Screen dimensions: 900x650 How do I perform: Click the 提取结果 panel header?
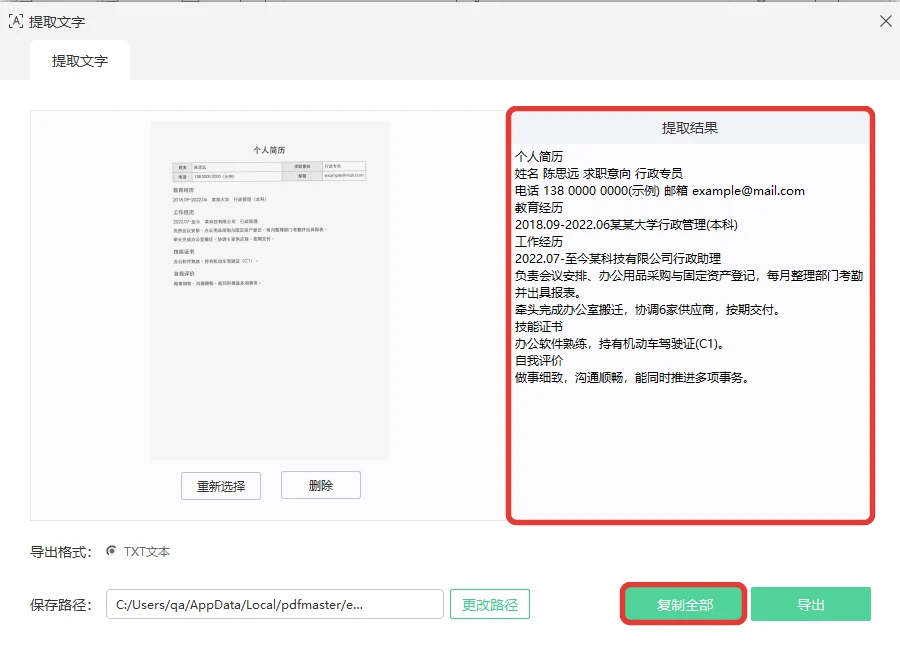click(x=690, y=128)
